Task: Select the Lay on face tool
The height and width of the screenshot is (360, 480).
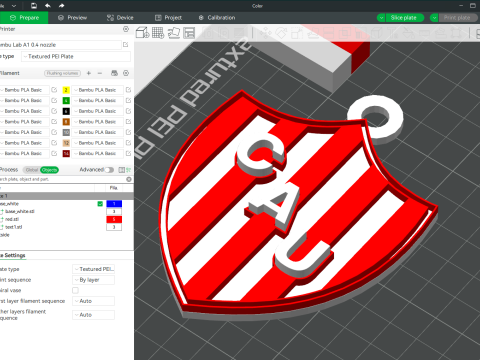Action: 312,33
